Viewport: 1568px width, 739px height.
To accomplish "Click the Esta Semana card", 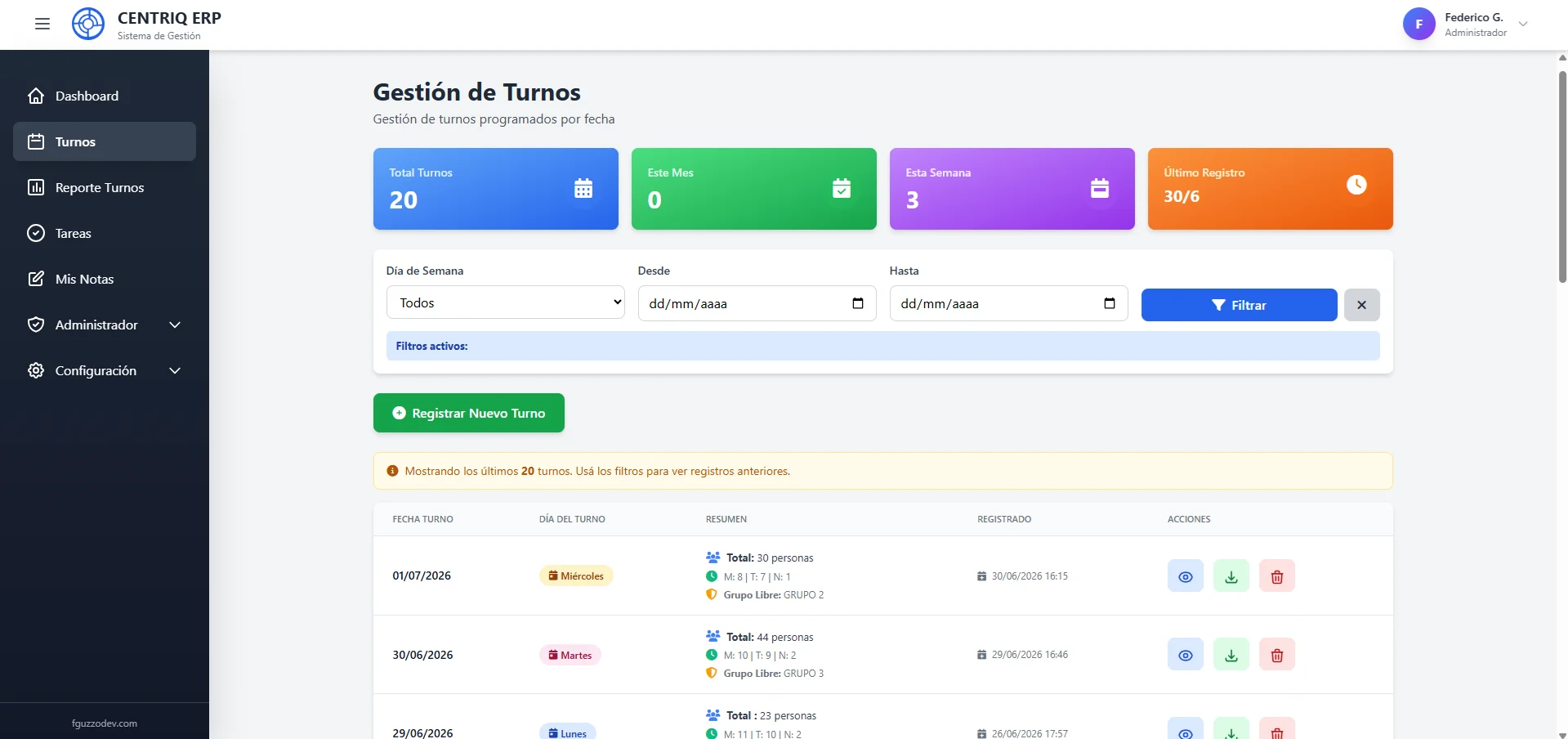I will pos(1012,189).
